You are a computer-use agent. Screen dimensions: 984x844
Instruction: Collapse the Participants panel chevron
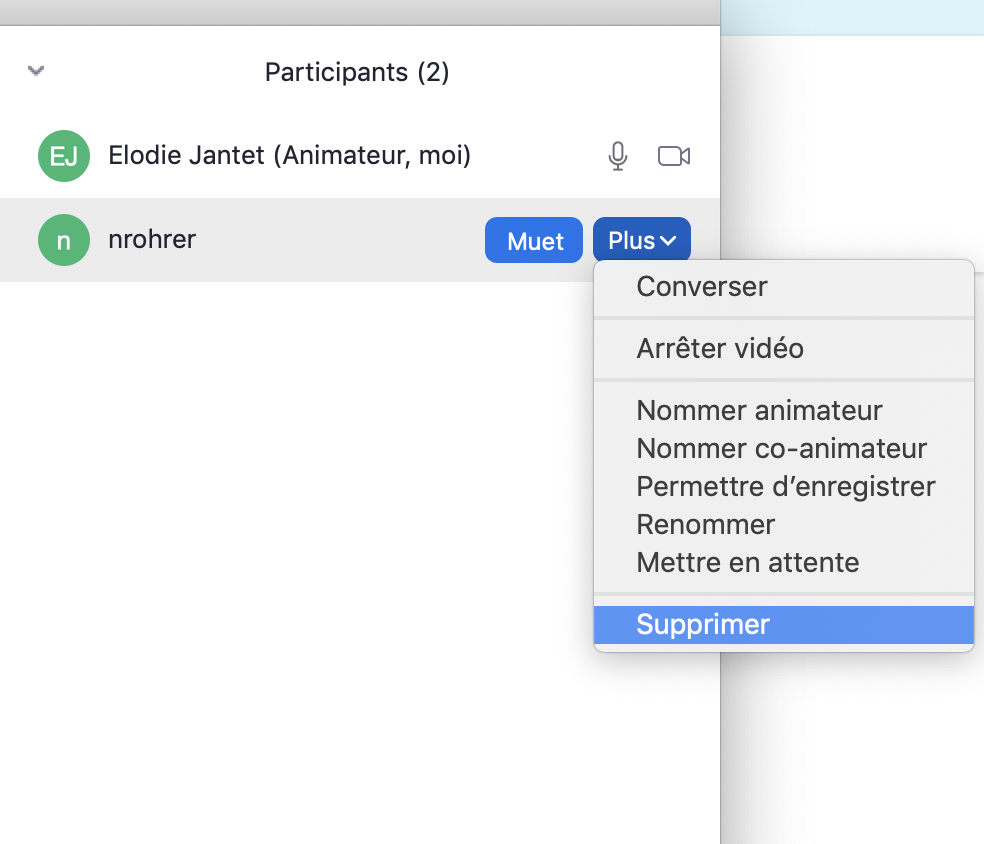37,71
